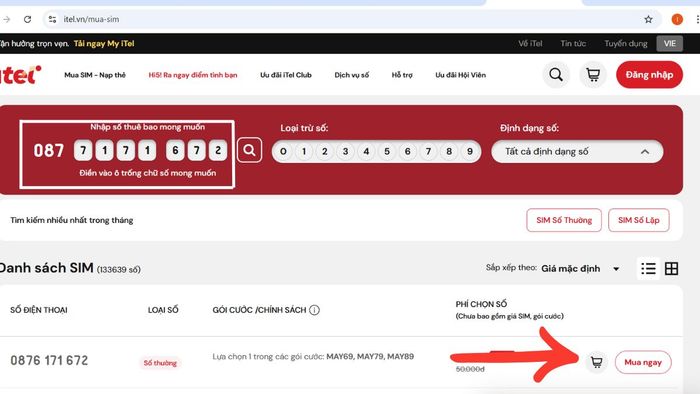Switch to grid view icon
Screen dimensions: 700x394
(671, 269)
